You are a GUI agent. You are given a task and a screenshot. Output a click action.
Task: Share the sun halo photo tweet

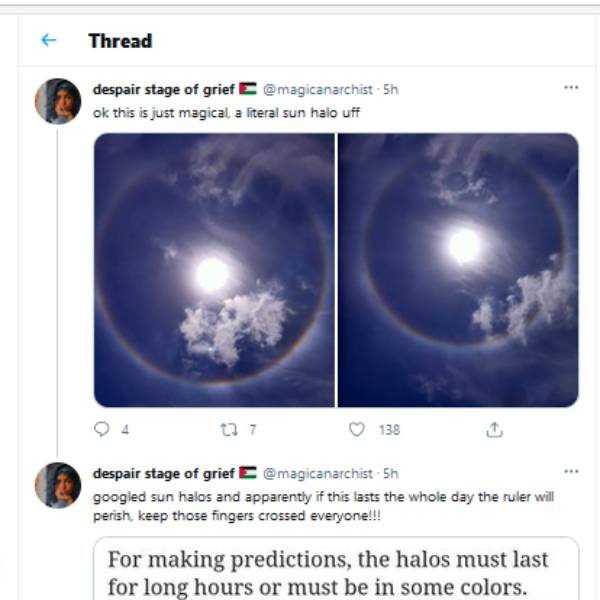tap(493, 429)
